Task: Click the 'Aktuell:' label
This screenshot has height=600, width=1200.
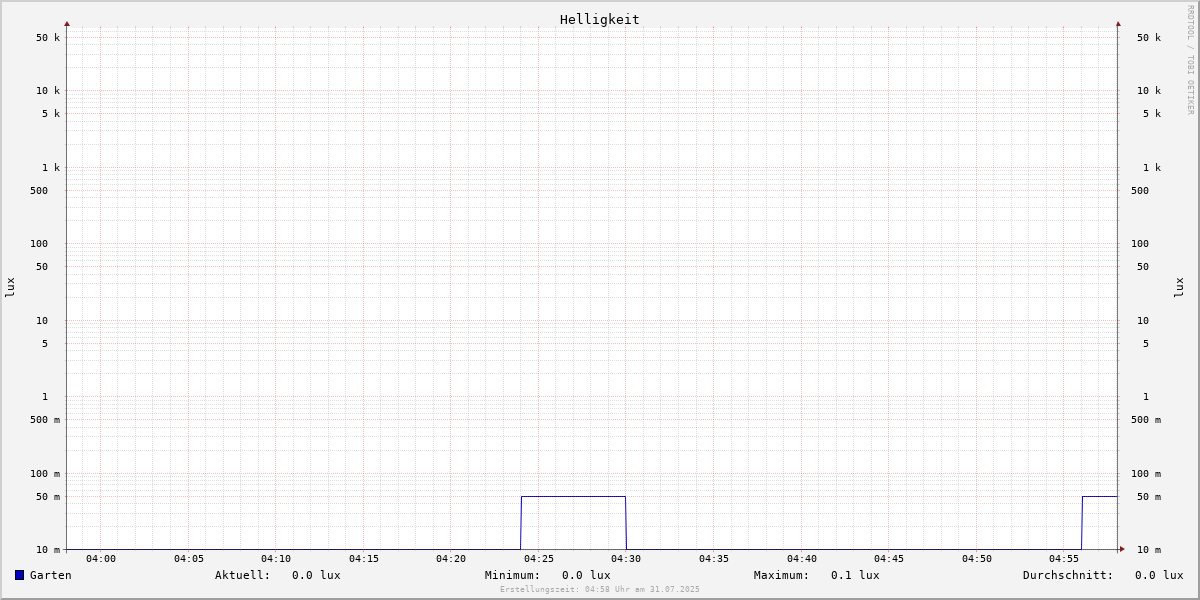Action: (243, 575)
